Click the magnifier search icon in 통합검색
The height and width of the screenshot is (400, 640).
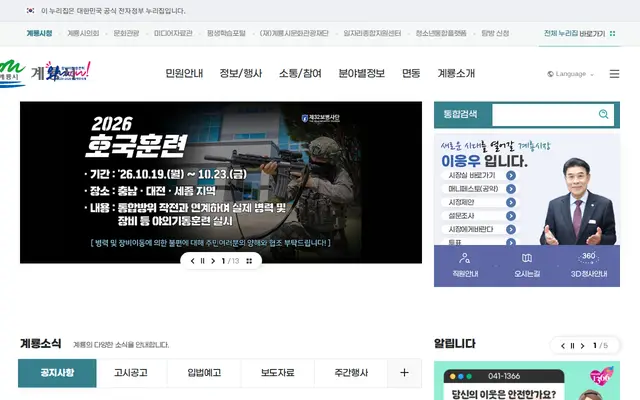pos(603,114)
